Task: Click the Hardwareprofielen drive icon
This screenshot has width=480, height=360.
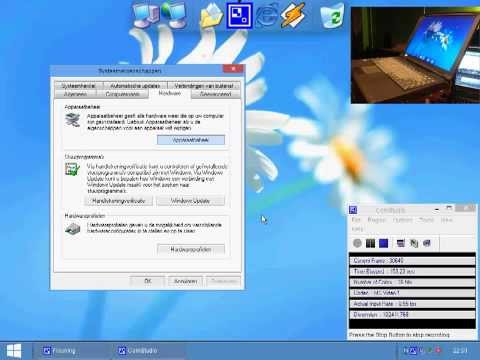Action: [73, 229]
